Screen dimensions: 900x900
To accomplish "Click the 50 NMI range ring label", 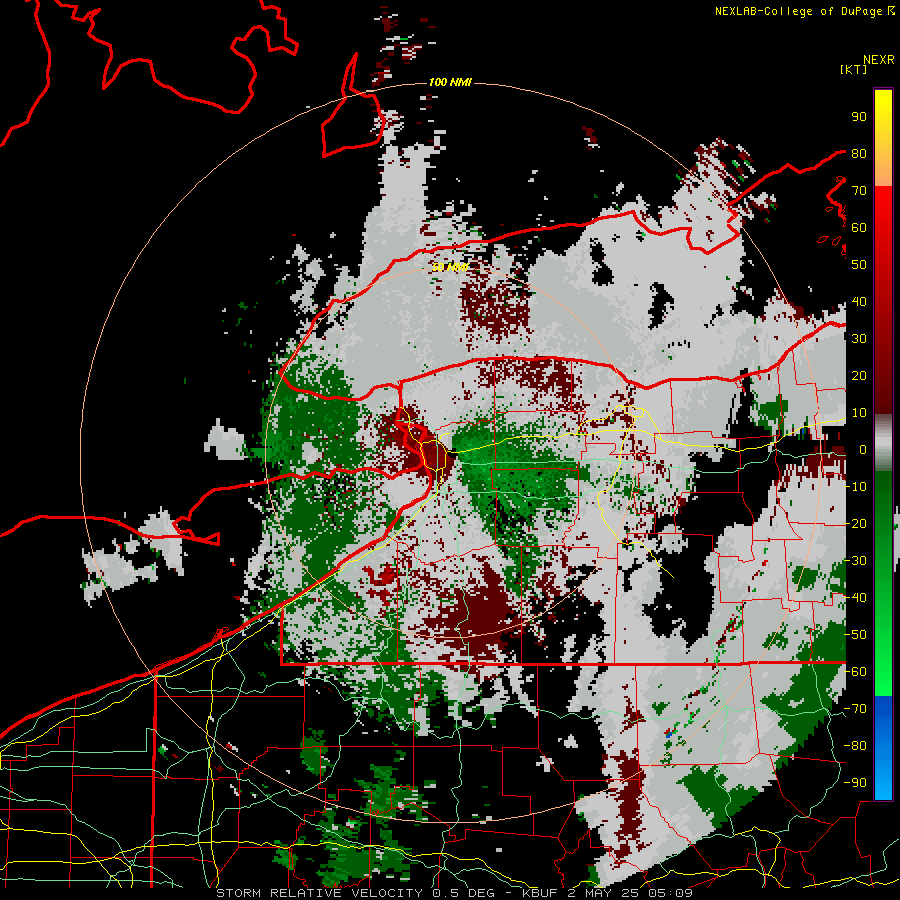I will pos(450,267).
